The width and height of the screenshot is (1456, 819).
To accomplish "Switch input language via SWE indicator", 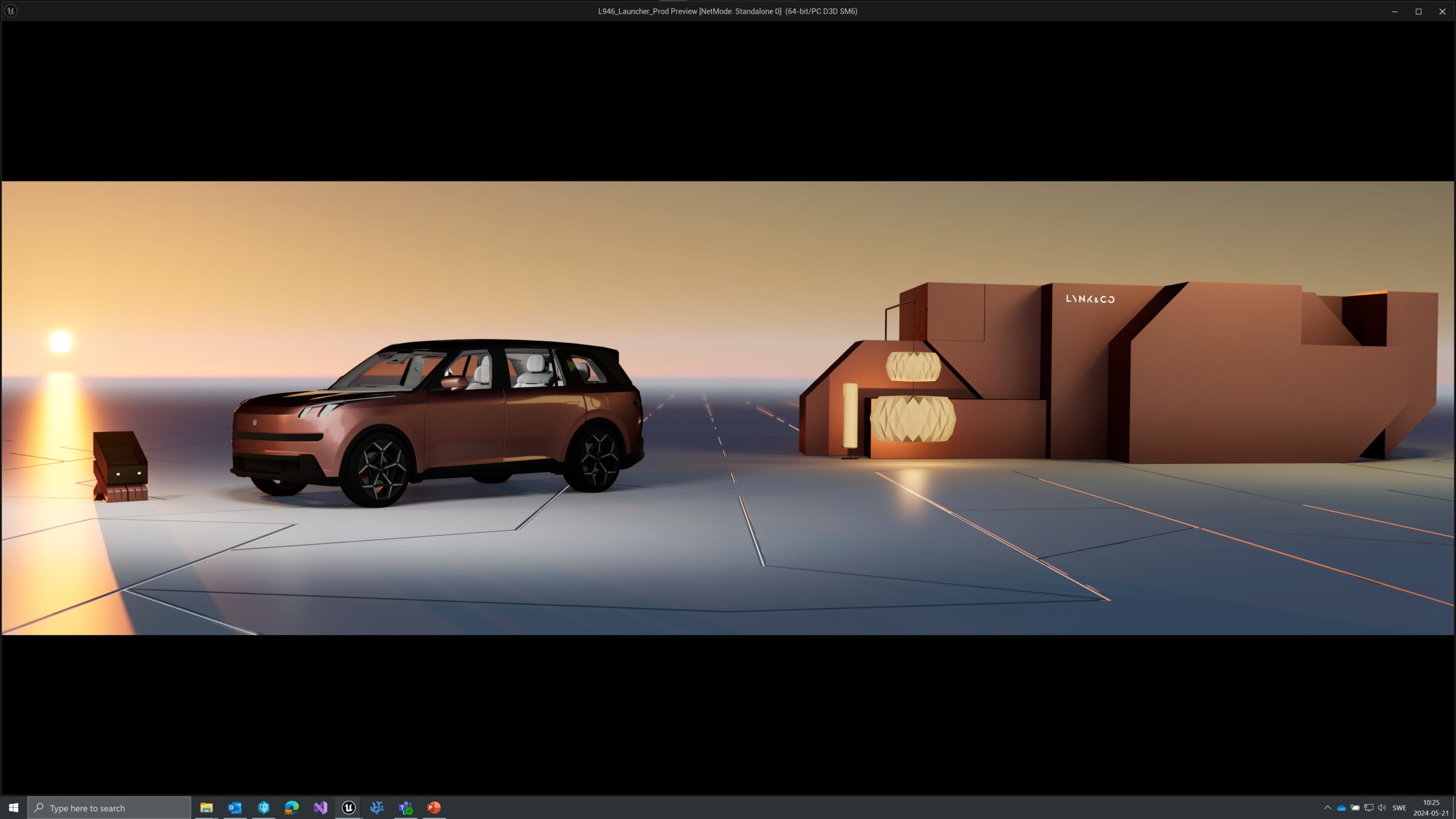I will (1399, 807).
